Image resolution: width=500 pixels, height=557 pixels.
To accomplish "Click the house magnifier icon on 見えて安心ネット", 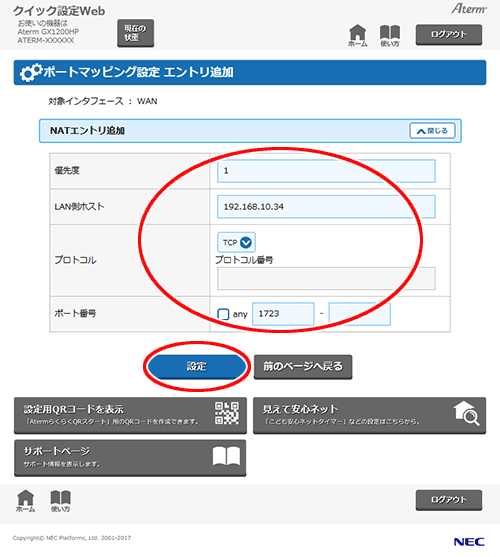I will tap(466, 413).
